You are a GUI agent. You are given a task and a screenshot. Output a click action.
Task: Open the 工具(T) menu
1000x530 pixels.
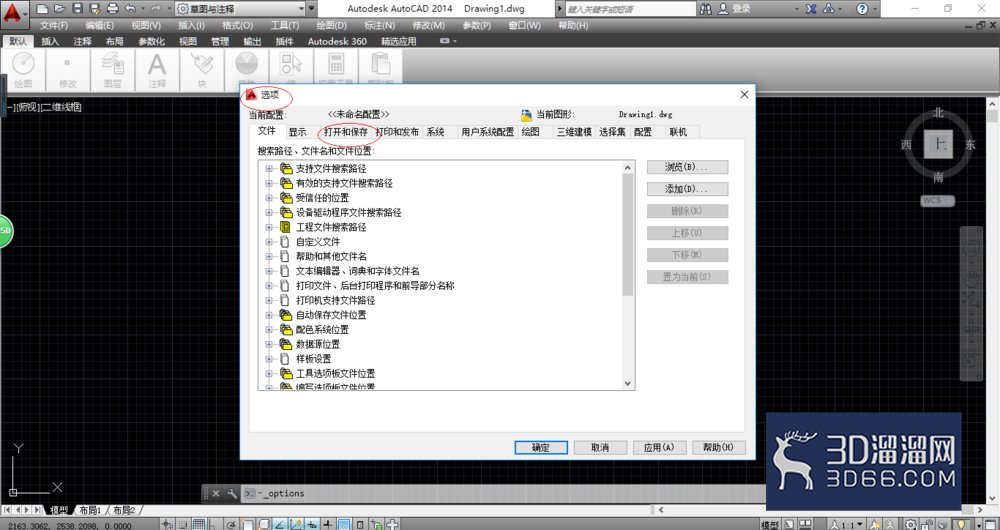point(284,26)
